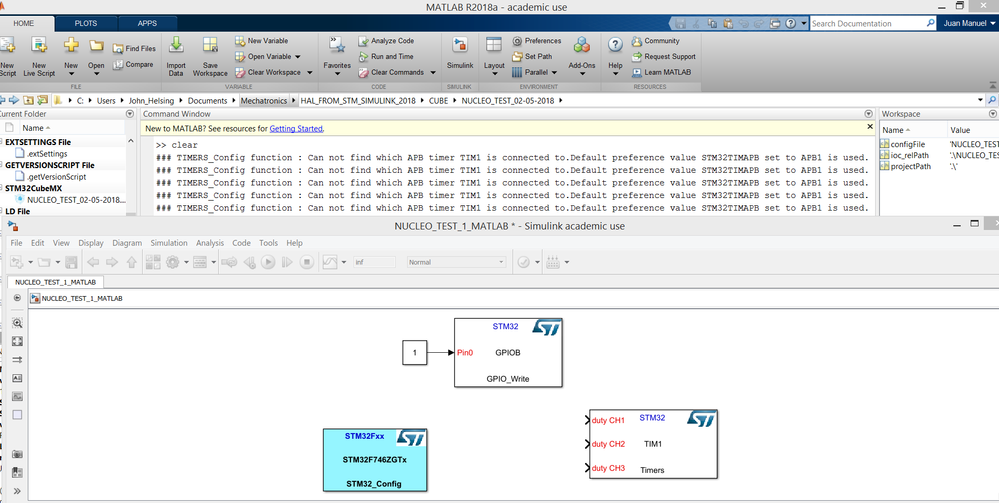Open the Simulink Simulation menu
This screenshot has width=999, height=503.
pyautogui.click(x=169, y=243)
